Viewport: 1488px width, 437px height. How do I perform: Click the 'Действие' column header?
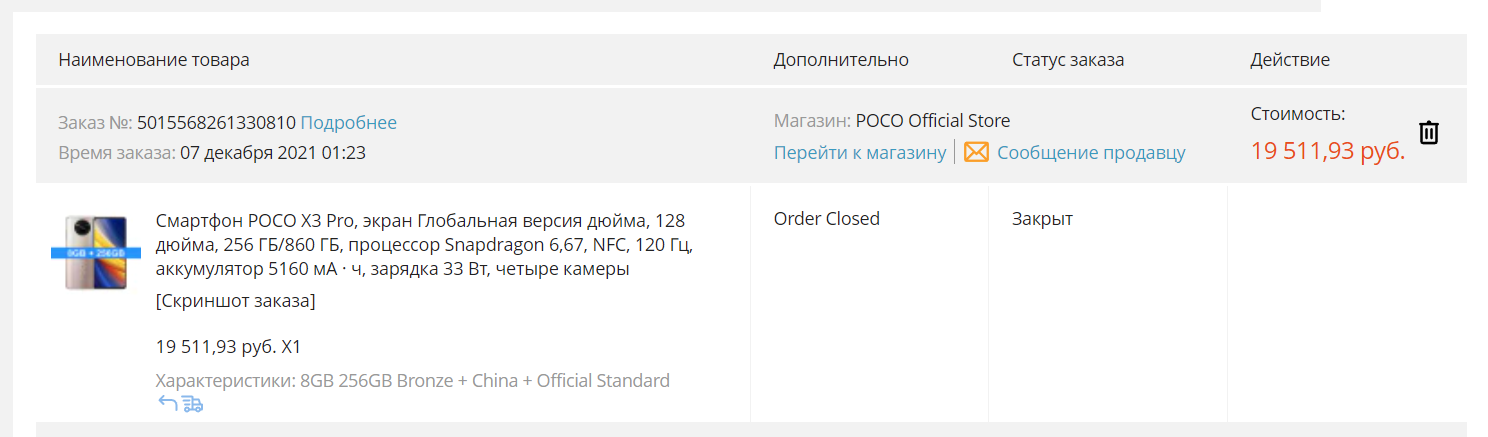coord(1290,60)
